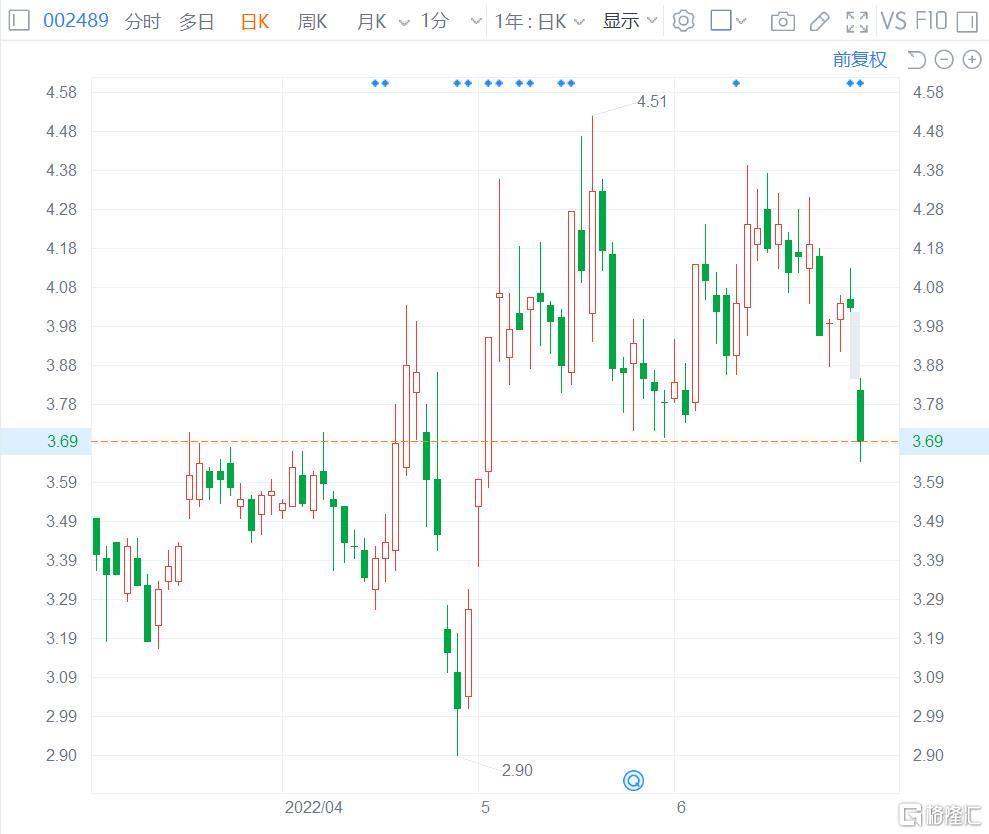Select the 日K daily candlestick tab

(255, 21)
